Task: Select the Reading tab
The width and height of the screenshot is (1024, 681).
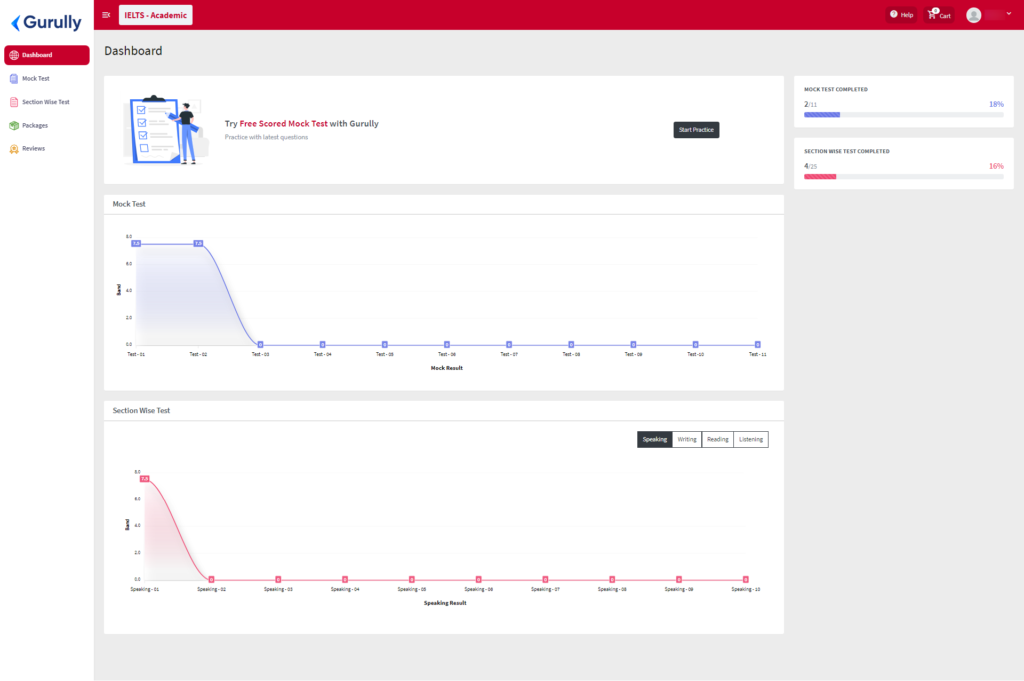Action: click(x=717, y=439)
